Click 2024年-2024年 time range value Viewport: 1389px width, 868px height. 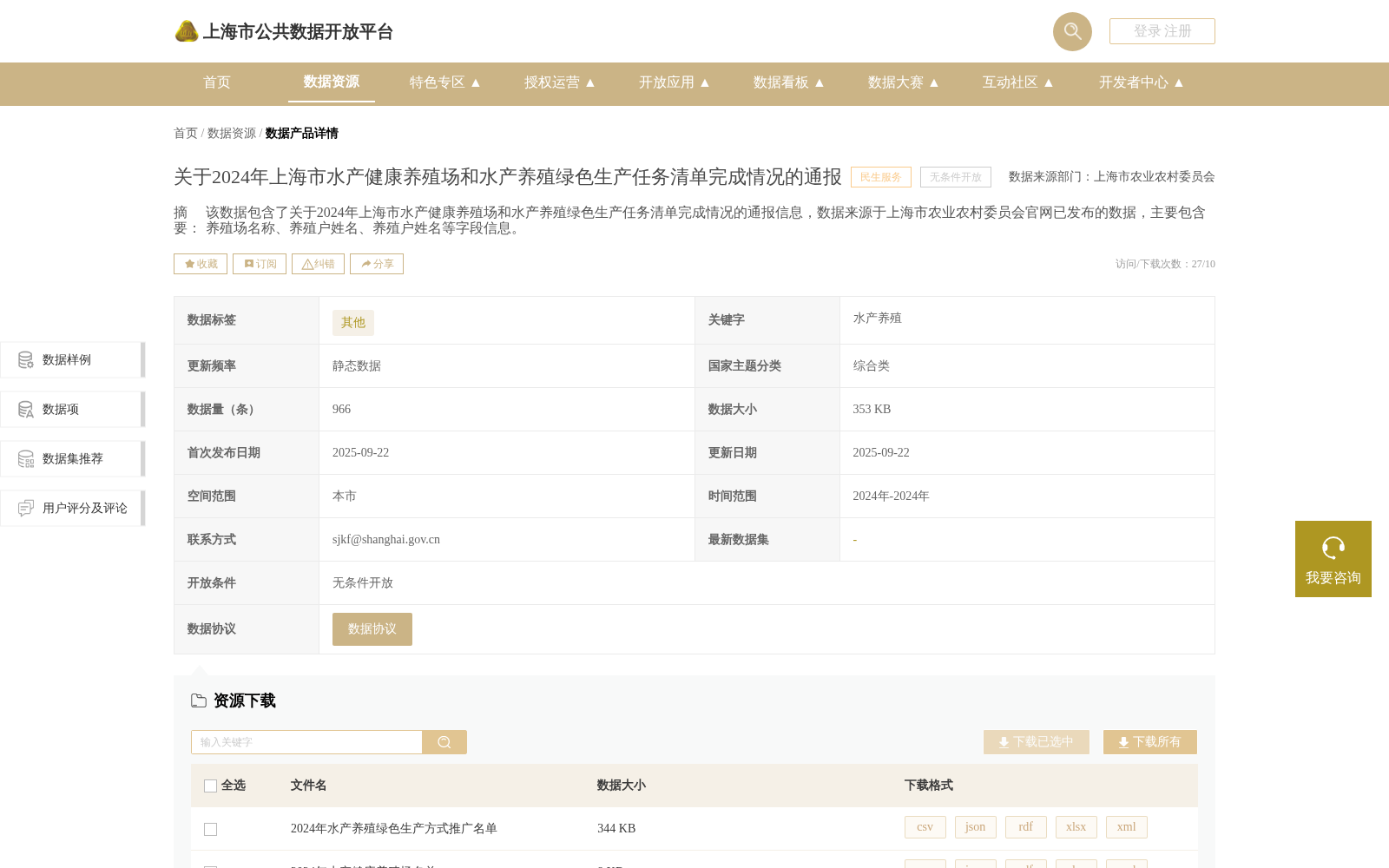tap(891, 496)
